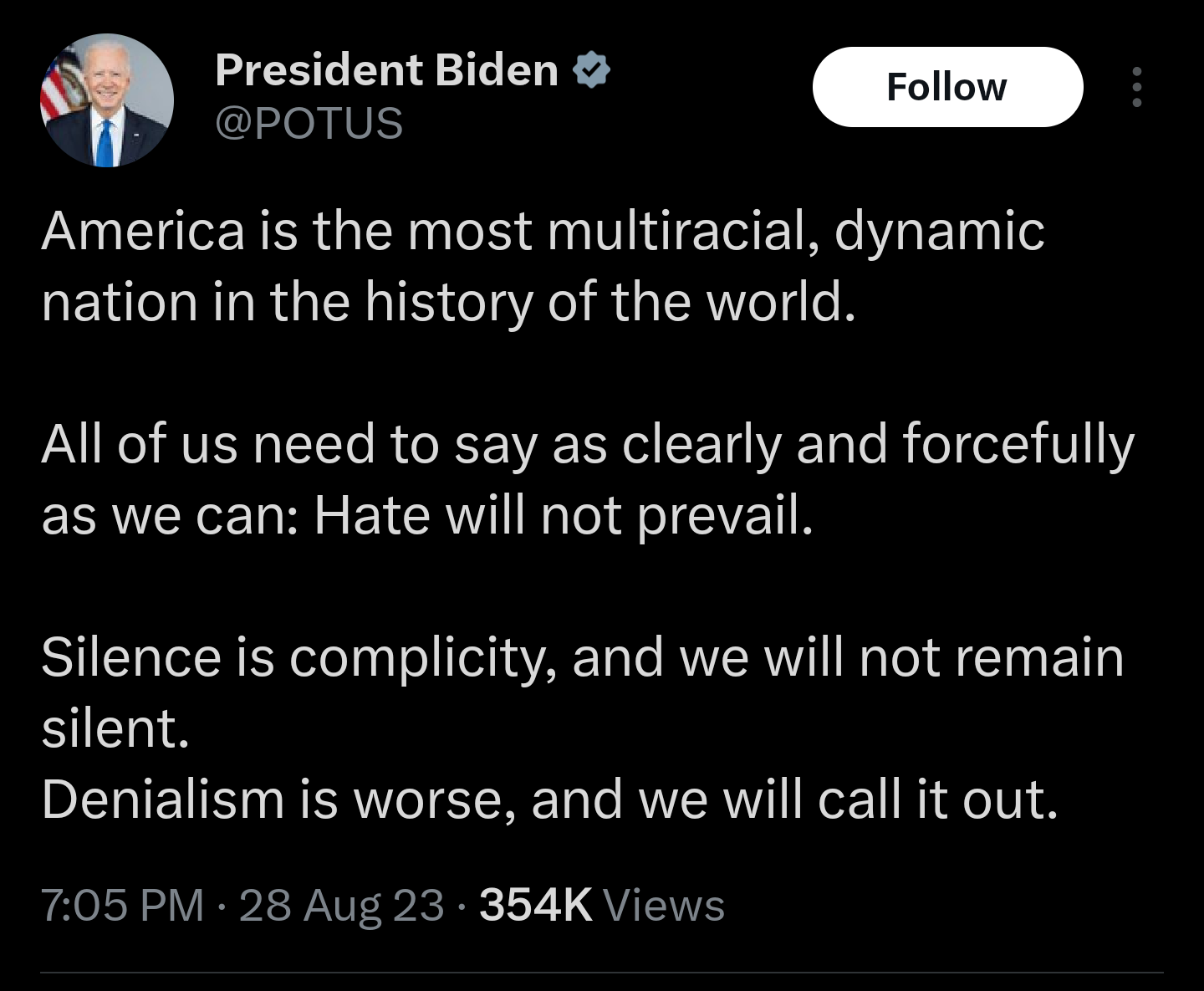
Task: Open the 354K view count
Action: tap(535, 905)
